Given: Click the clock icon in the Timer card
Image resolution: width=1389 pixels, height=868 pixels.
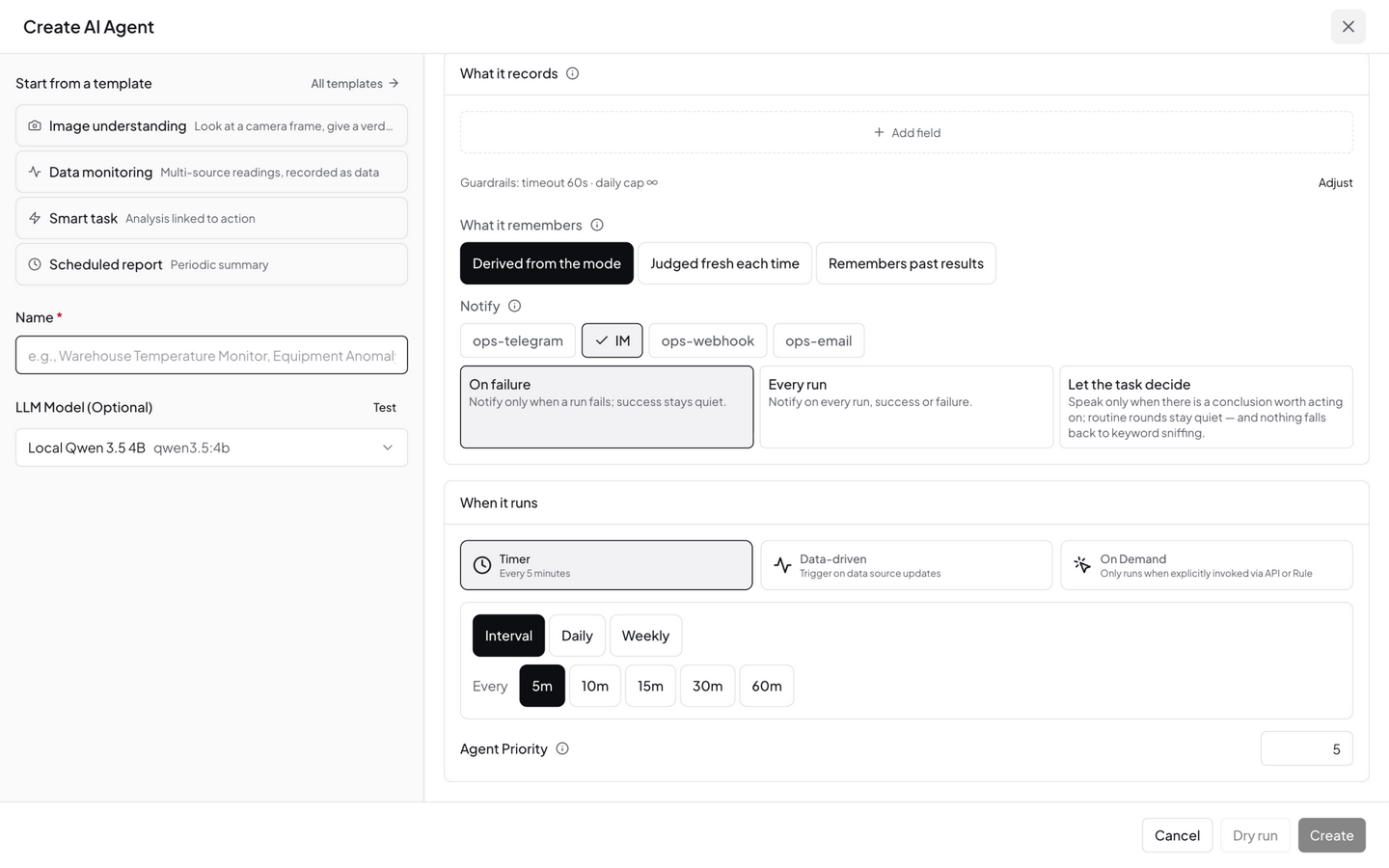Looking at the screenshot, I should tap(482, 565).
